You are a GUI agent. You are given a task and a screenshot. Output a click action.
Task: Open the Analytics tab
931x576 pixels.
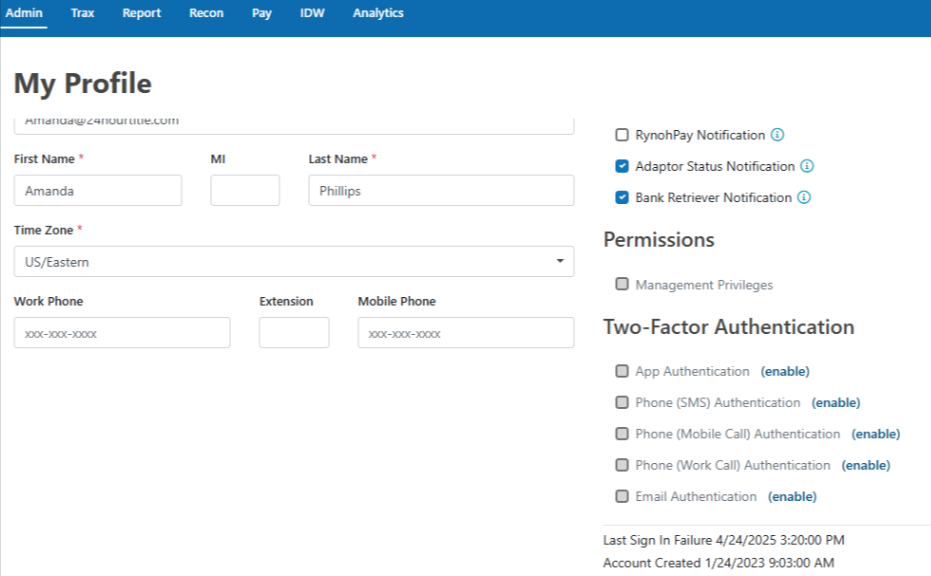pyautogui.click(x=378, y=14)
